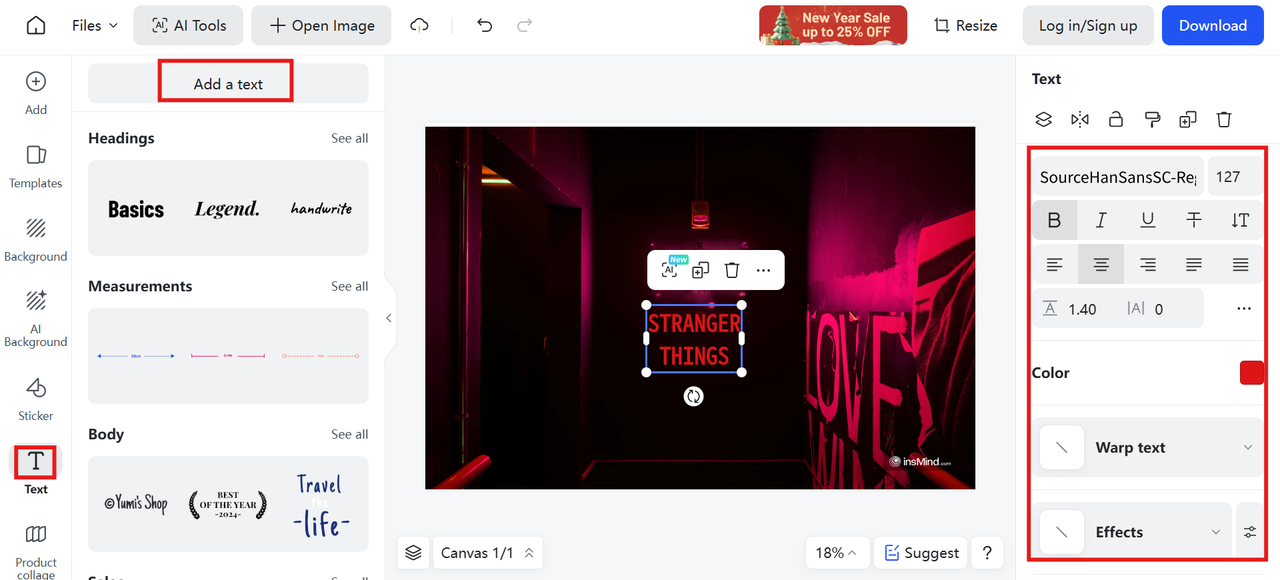
Task: Open the New Year Sale banner
Action: click(833, 25)
